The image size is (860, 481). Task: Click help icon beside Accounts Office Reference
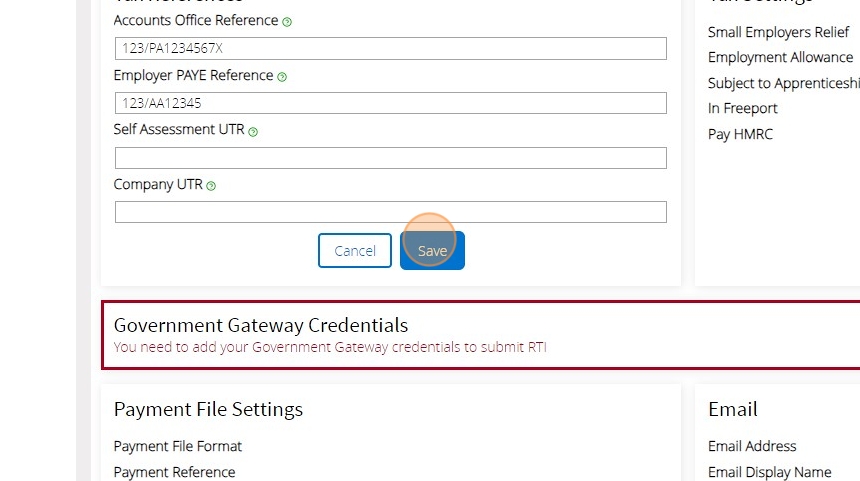(287, 22)
